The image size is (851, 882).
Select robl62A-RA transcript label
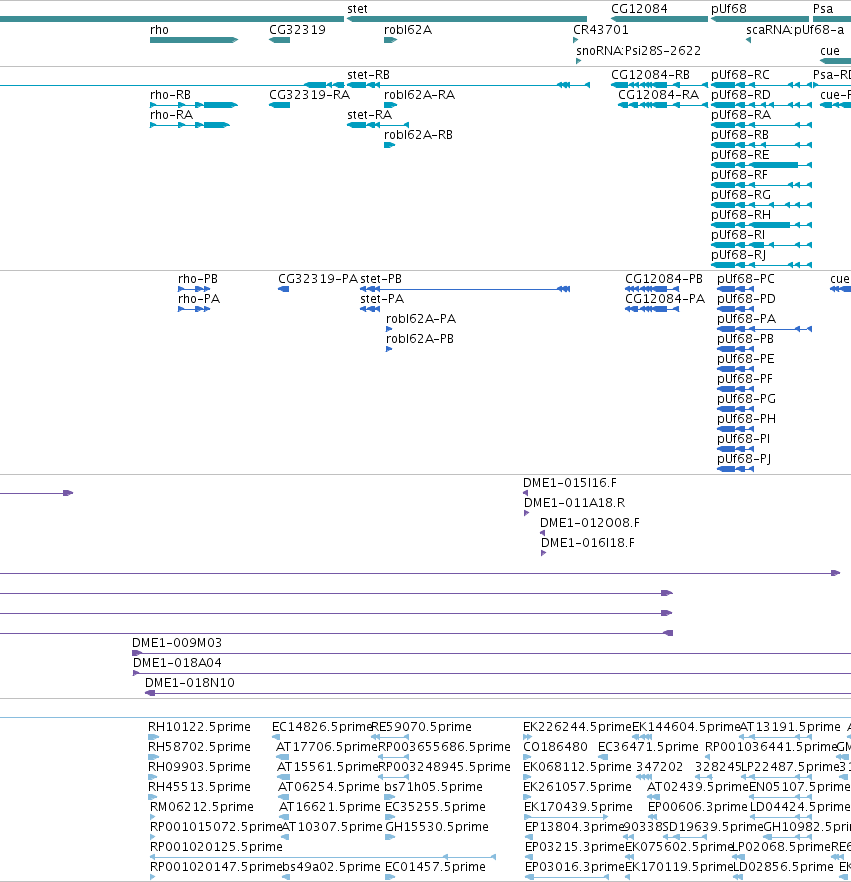pos(420,94)
